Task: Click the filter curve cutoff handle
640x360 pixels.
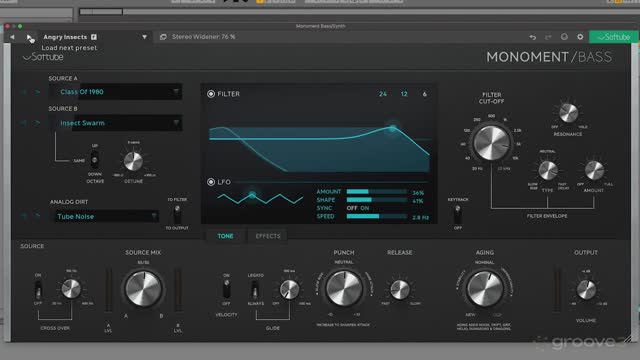Action: click(393, 128)
